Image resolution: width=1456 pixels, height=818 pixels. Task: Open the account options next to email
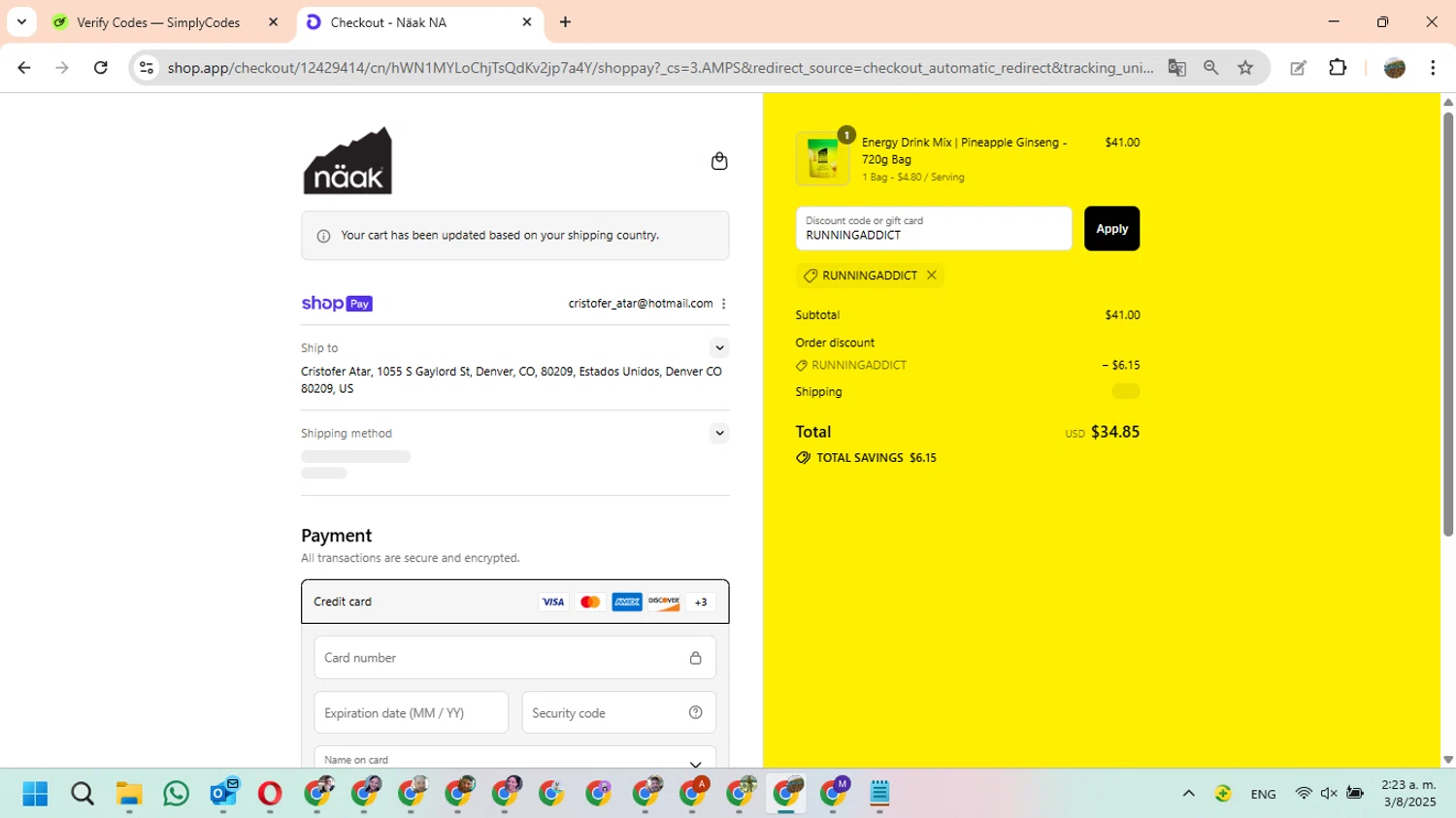click(724, 304)
